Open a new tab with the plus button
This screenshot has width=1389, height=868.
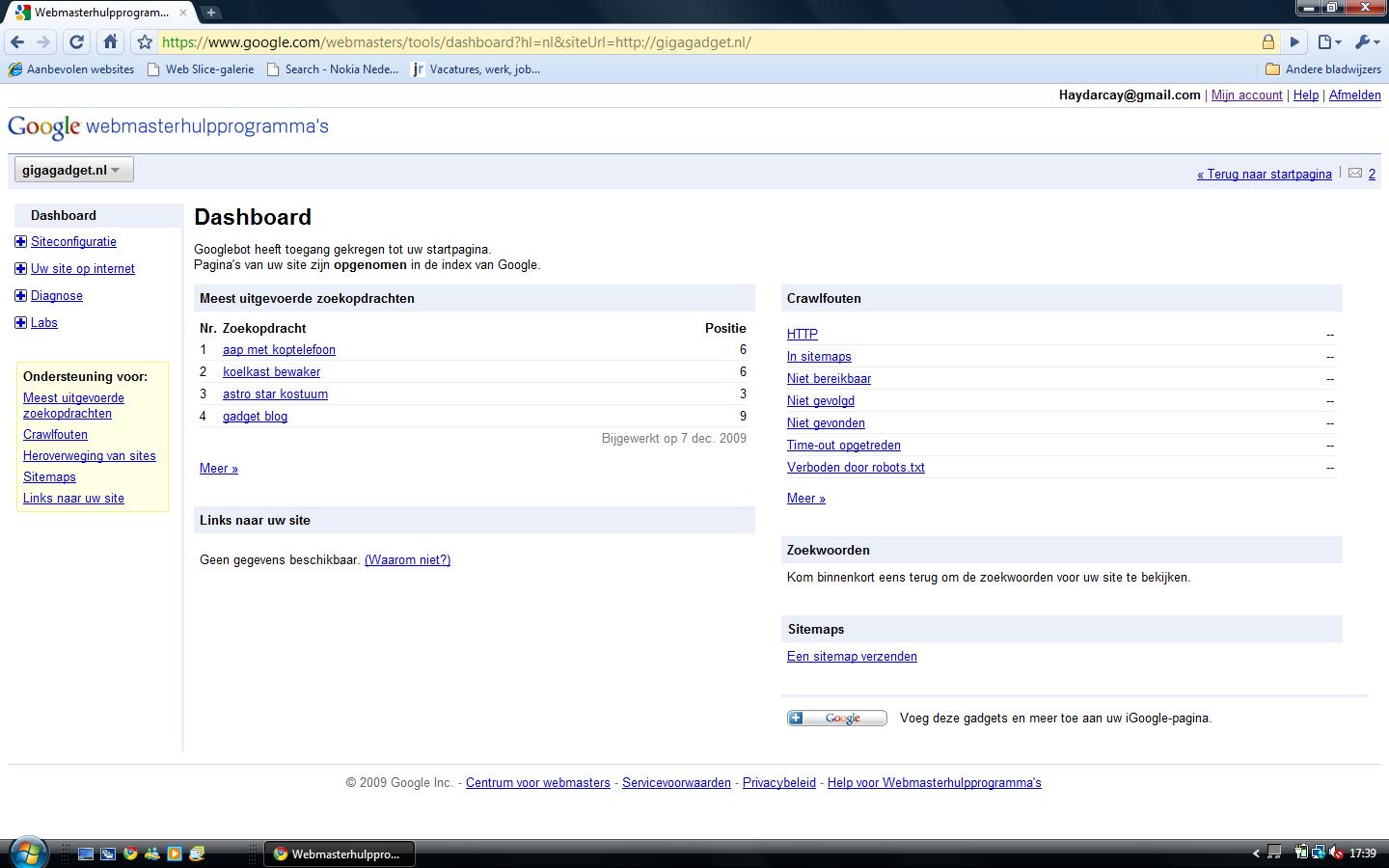coord(210,13)
